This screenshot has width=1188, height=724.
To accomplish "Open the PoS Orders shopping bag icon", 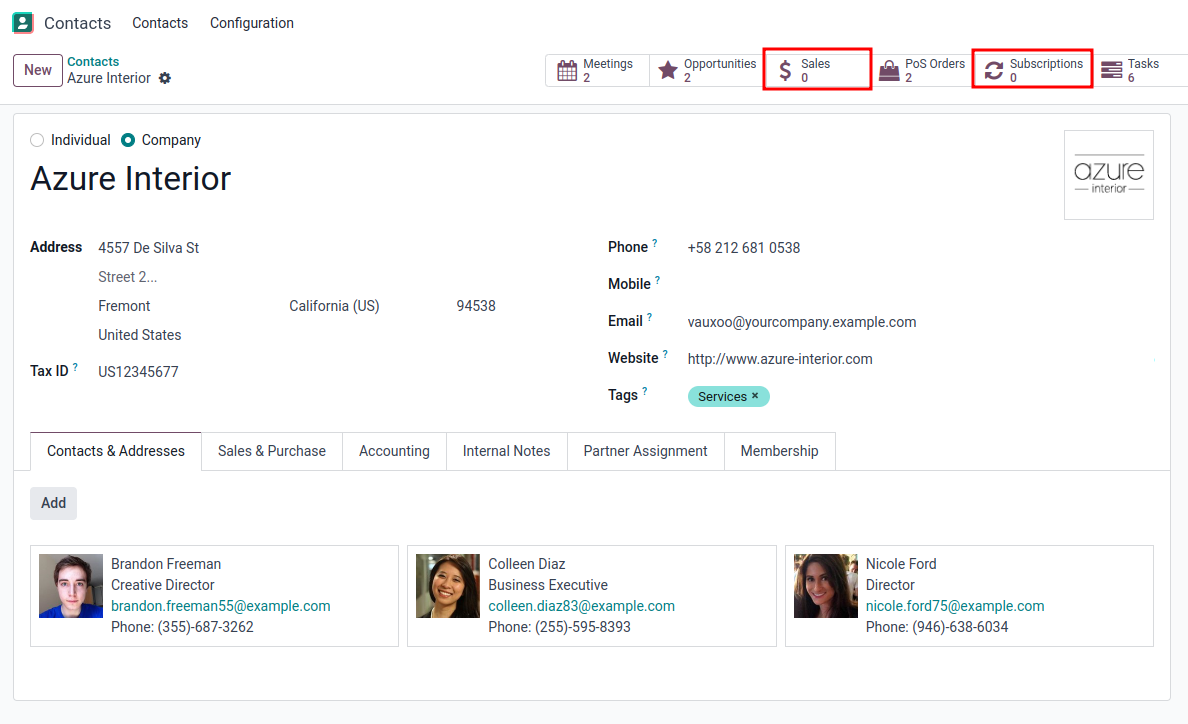I will [x=889, y=70].
